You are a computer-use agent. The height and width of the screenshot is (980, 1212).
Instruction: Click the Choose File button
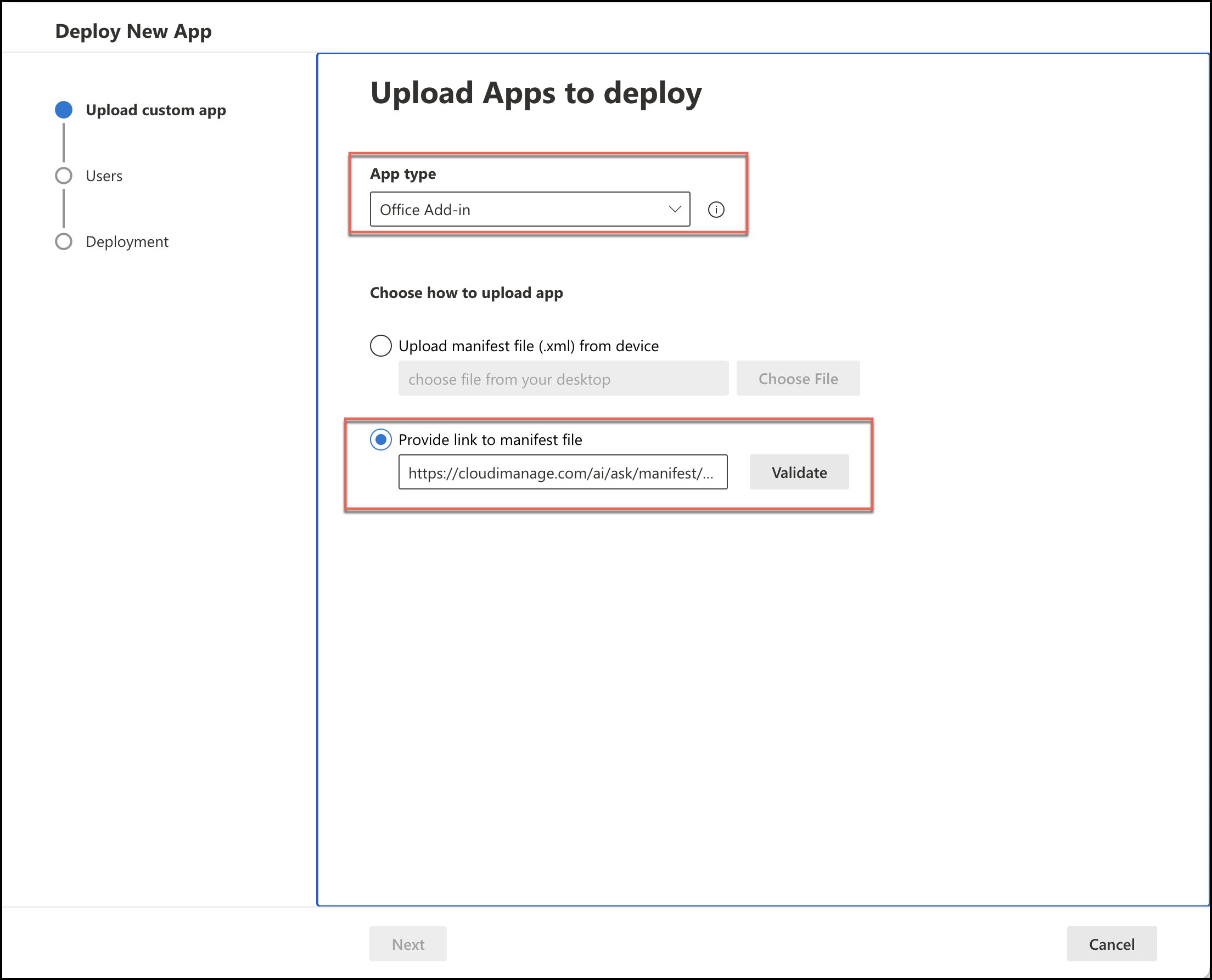798,378
